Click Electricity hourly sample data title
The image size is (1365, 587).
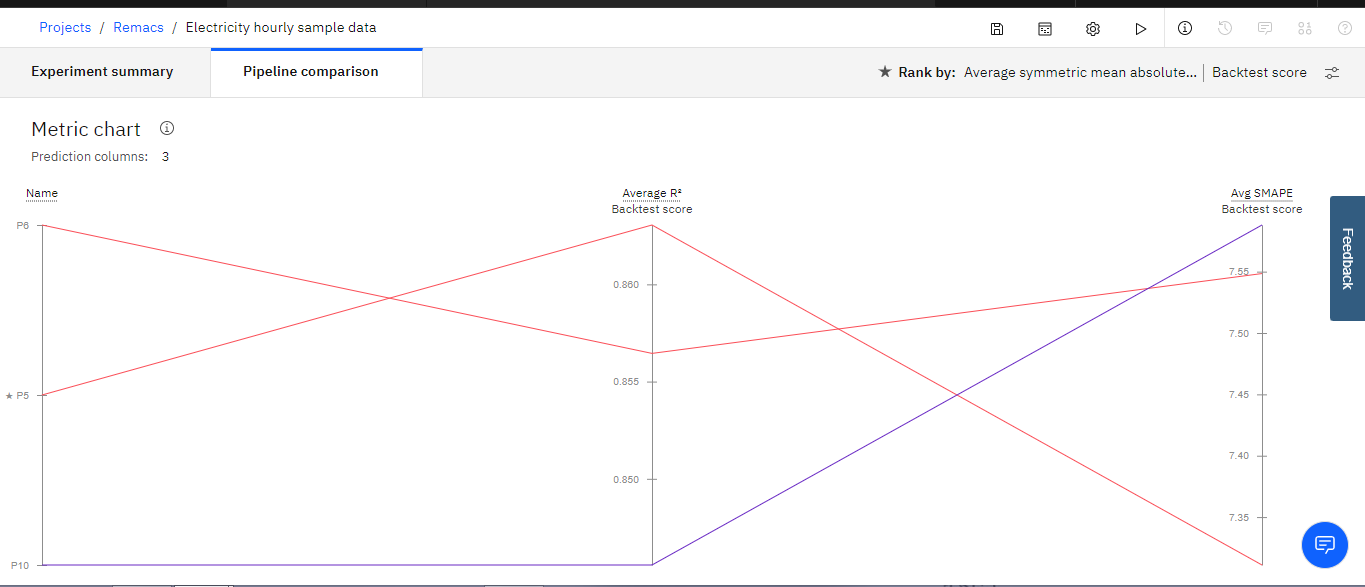tap(281, 27)
